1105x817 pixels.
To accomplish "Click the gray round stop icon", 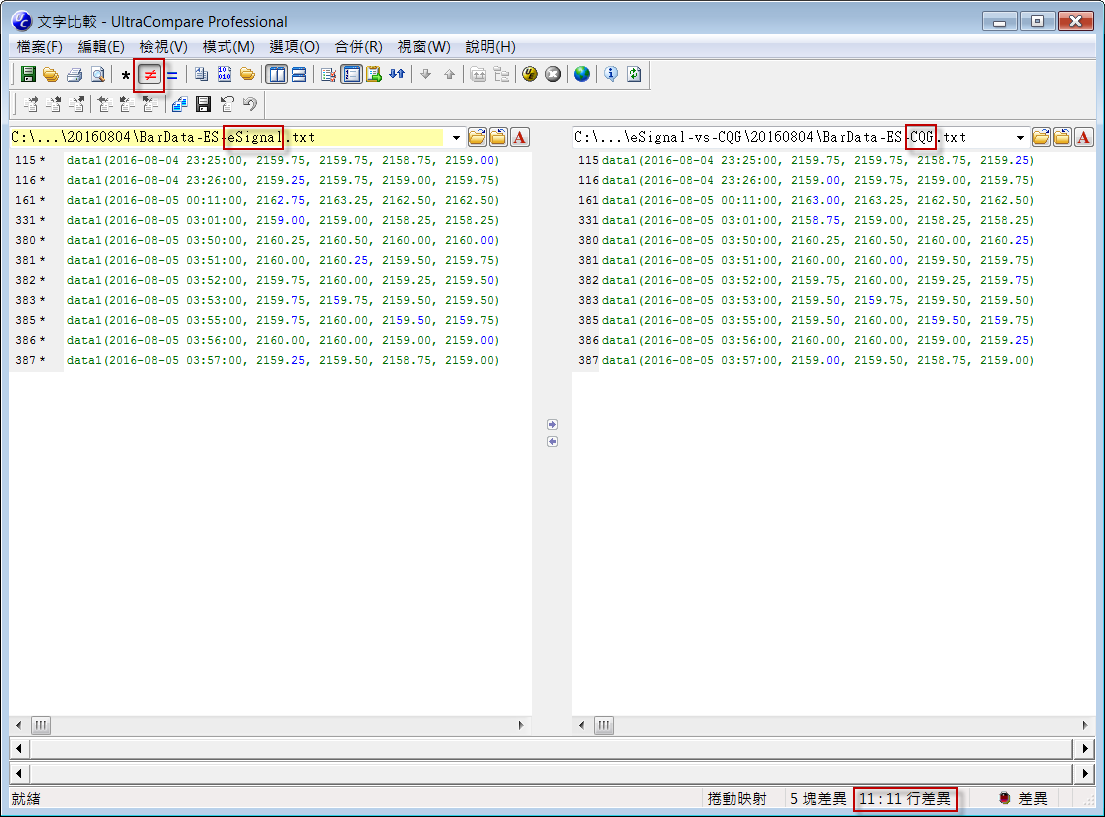I will pyautogui.click(x=553, y=74).
